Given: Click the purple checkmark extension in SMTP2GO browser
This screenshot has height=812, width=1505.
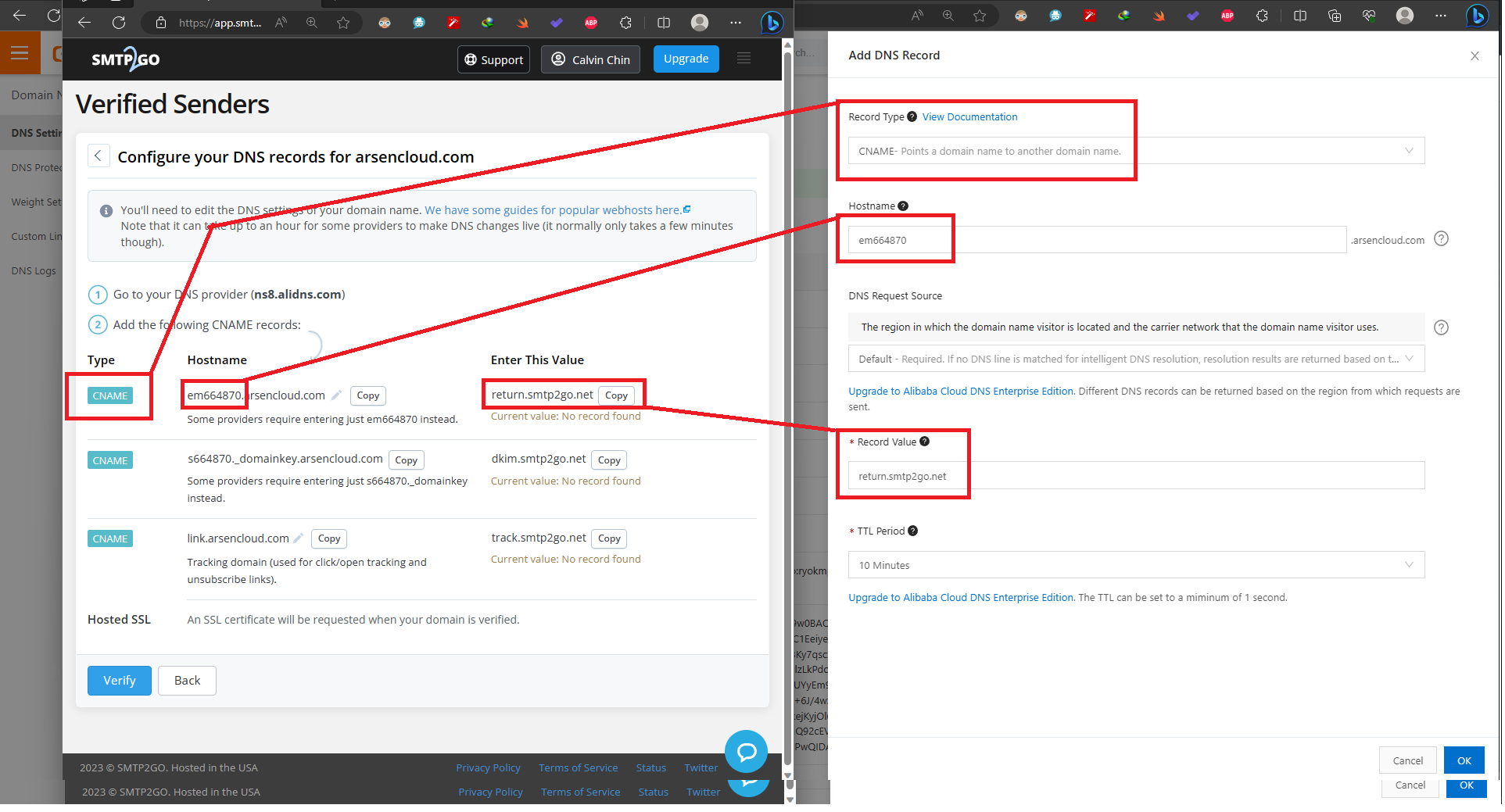Looking at the screenshot, I should pyautogui.click(x=557, y=23).
